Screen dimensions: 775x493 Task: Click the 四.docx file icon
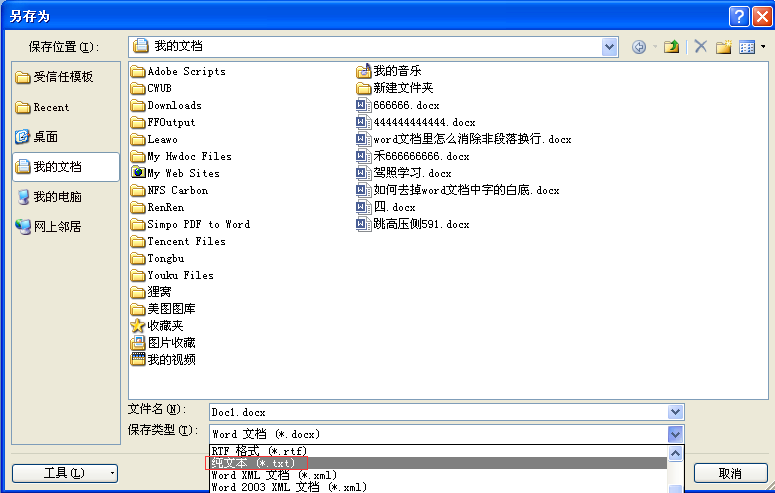(364, 207)
